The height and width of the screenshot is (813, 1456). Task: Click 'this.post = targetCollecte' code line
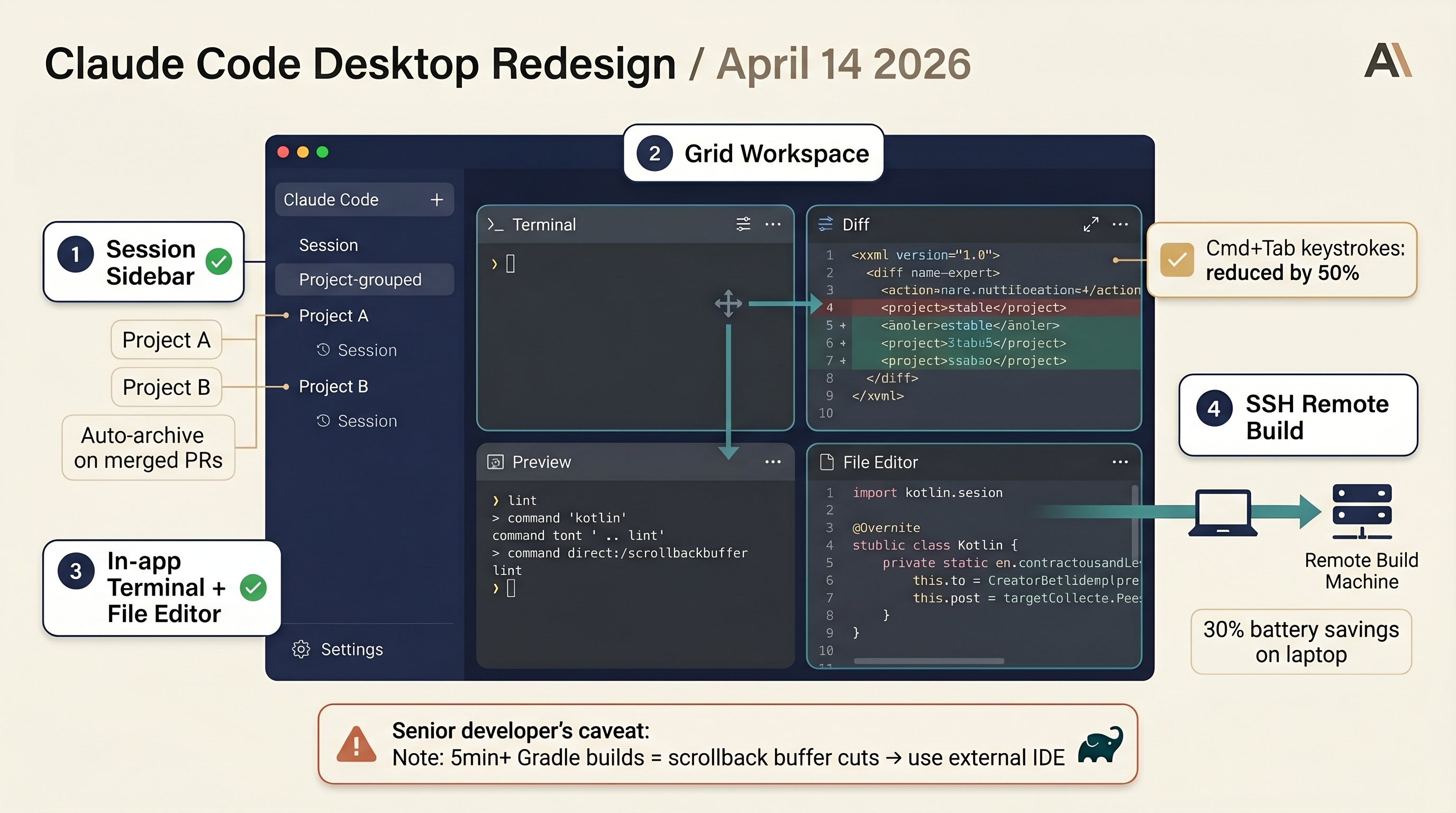point(1026,598)
